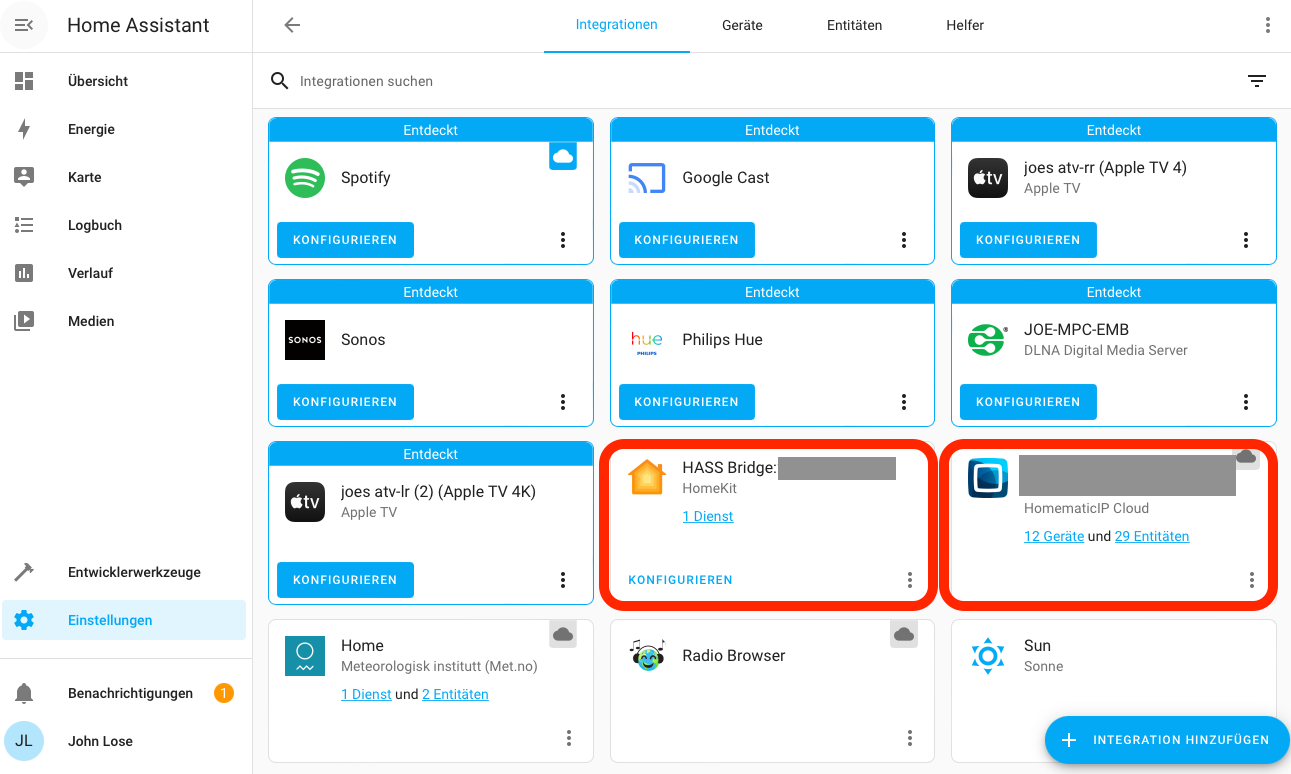Switch to the Entitäten tab
Image resolution: width=1291 pixels, height=774 pixels.
coord(854,25)
